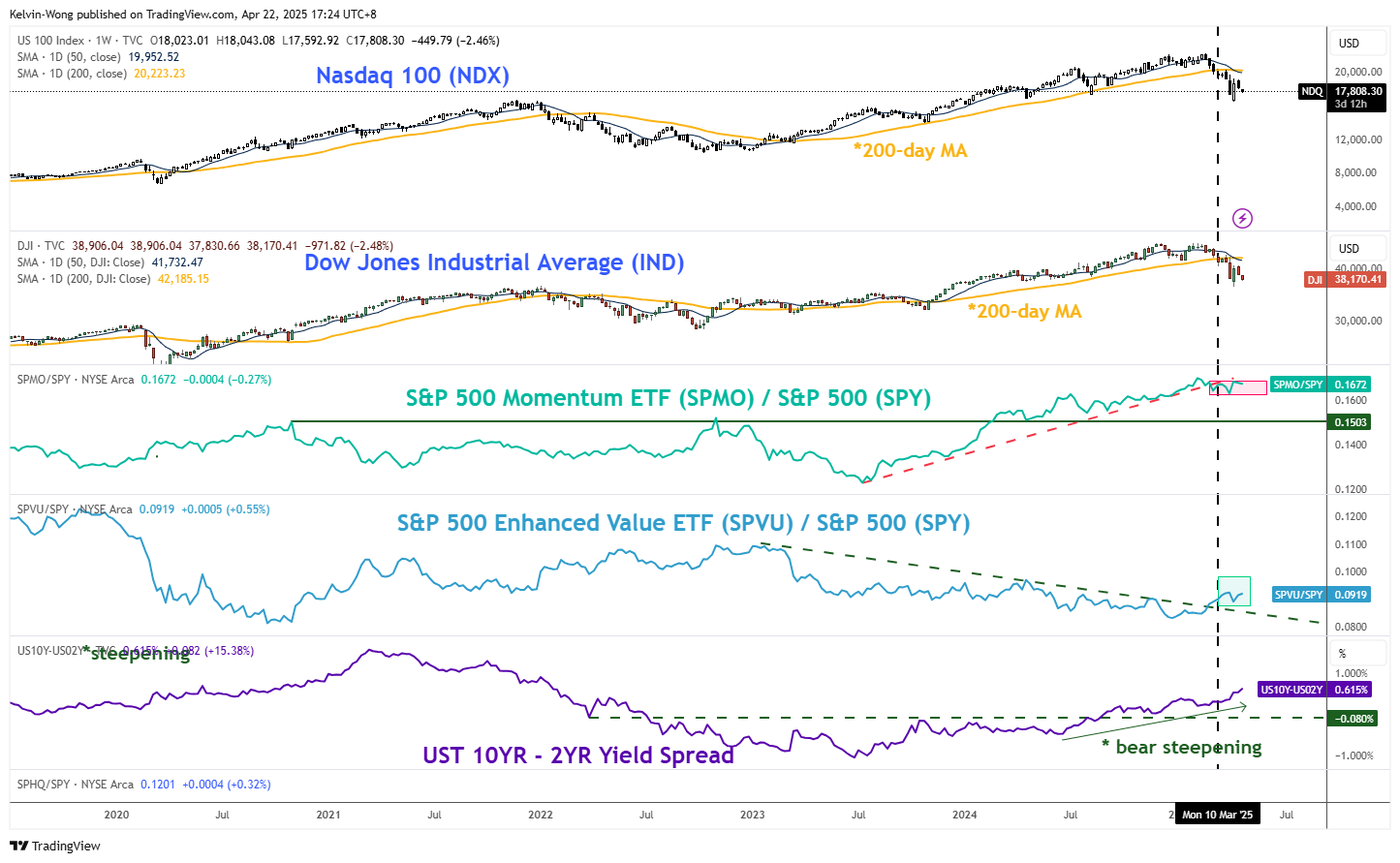Screen dimensions: 1400x863
Task: Click the US 100 Index legend title
Action: pos(50,41)
